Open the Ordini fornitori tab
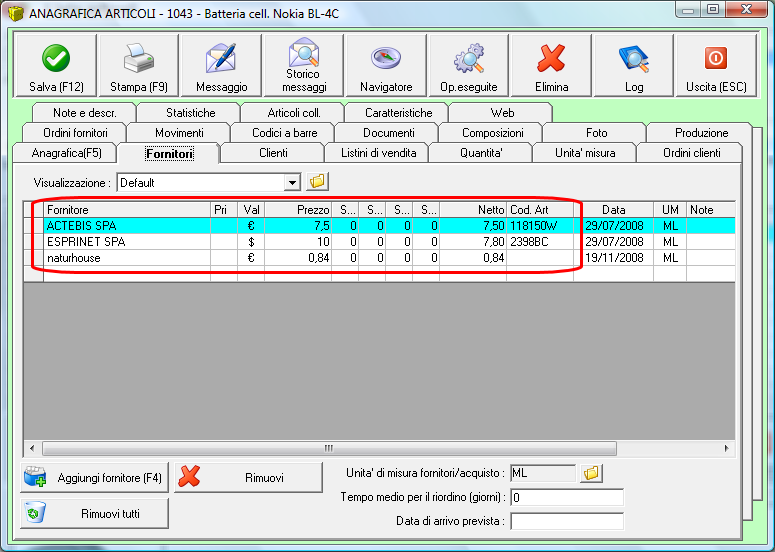The image size is (775, 552). click(75, 133)
